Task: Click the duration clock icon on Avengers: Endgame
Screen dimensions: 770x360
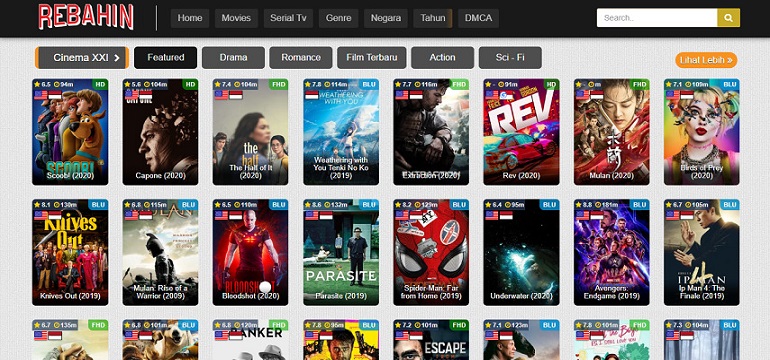Action: pos(597,204)
